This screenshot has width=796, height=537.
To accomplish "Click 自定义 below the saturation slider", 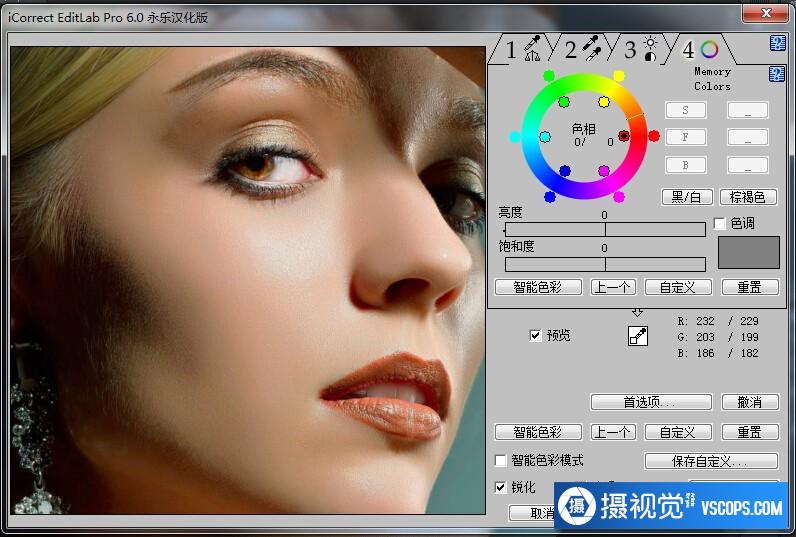I will 678,287.
